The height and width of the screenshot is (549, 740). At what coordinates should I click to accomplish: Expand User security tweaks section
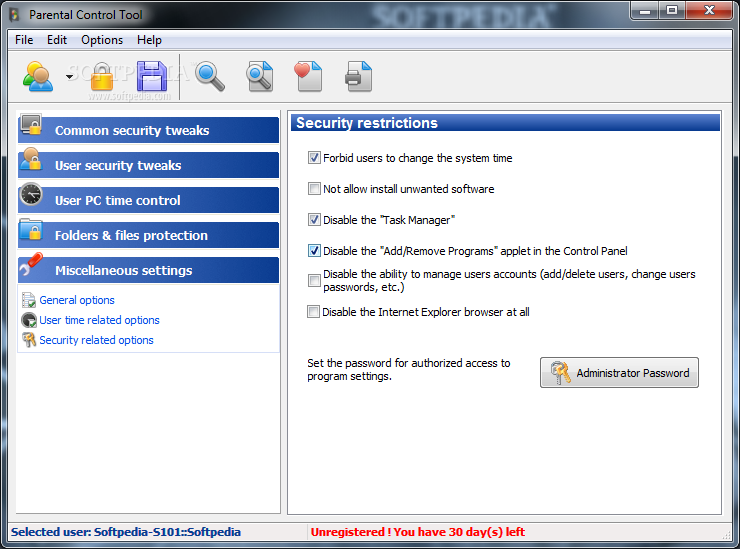[x=148, y=165]
